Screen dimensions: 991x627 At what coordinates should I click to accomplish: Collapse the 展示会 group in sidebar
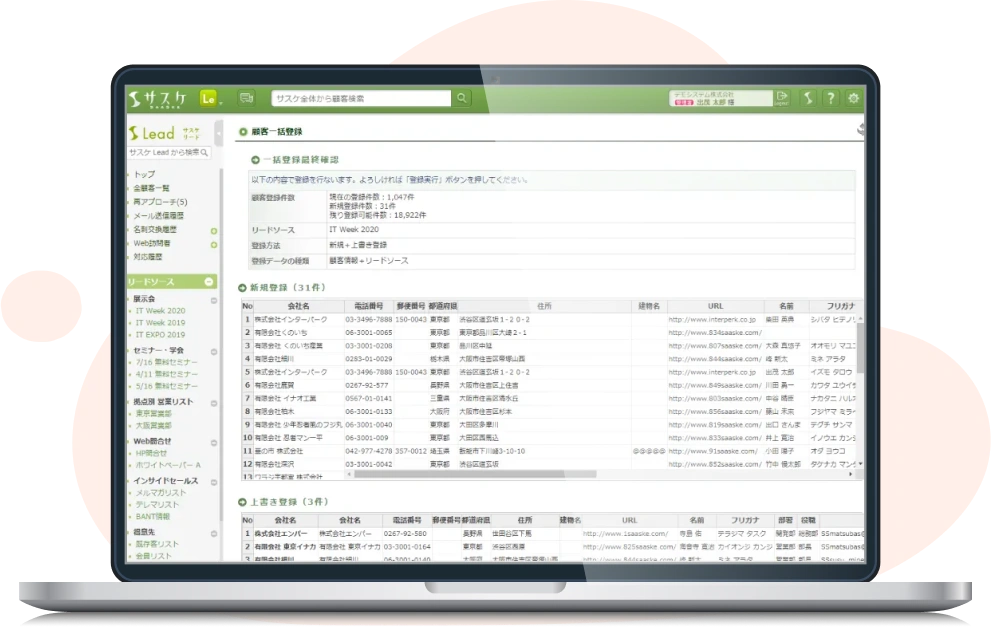click(213, 299)
